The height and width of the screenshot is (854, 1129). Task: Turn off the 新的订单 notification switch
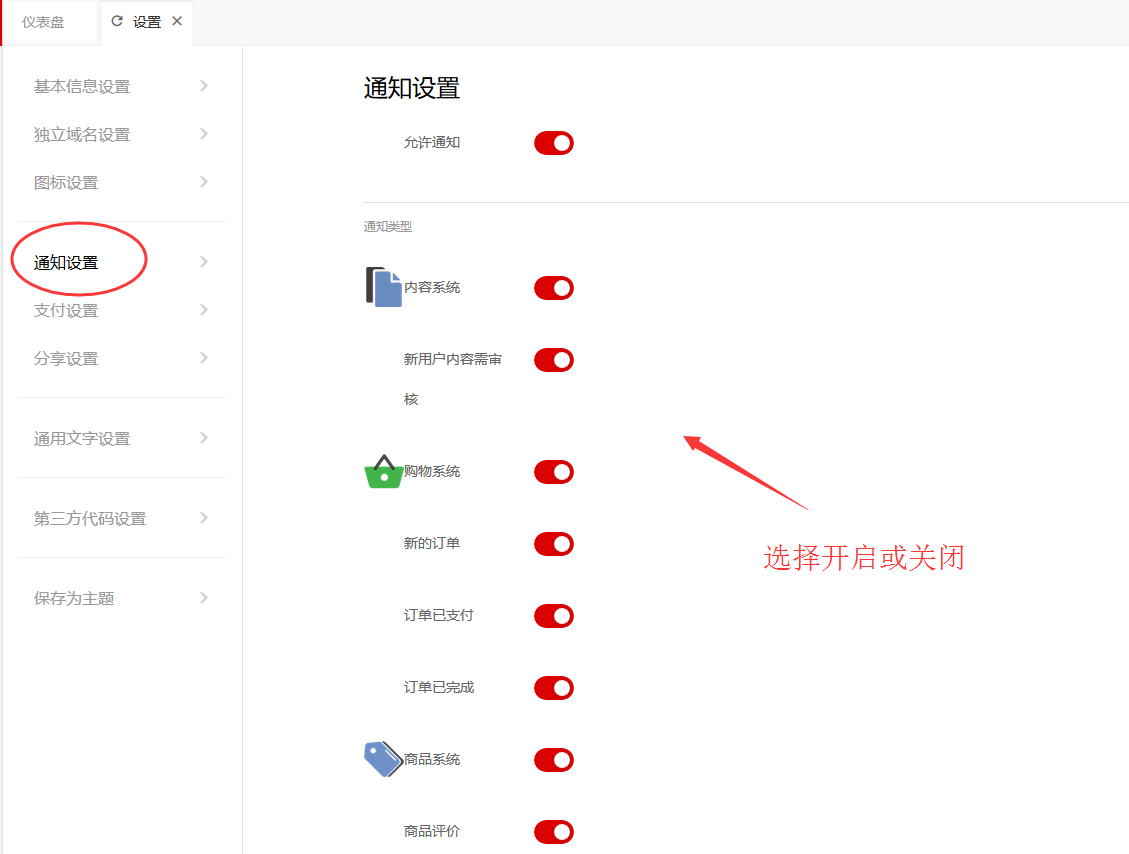click(553, 544)
